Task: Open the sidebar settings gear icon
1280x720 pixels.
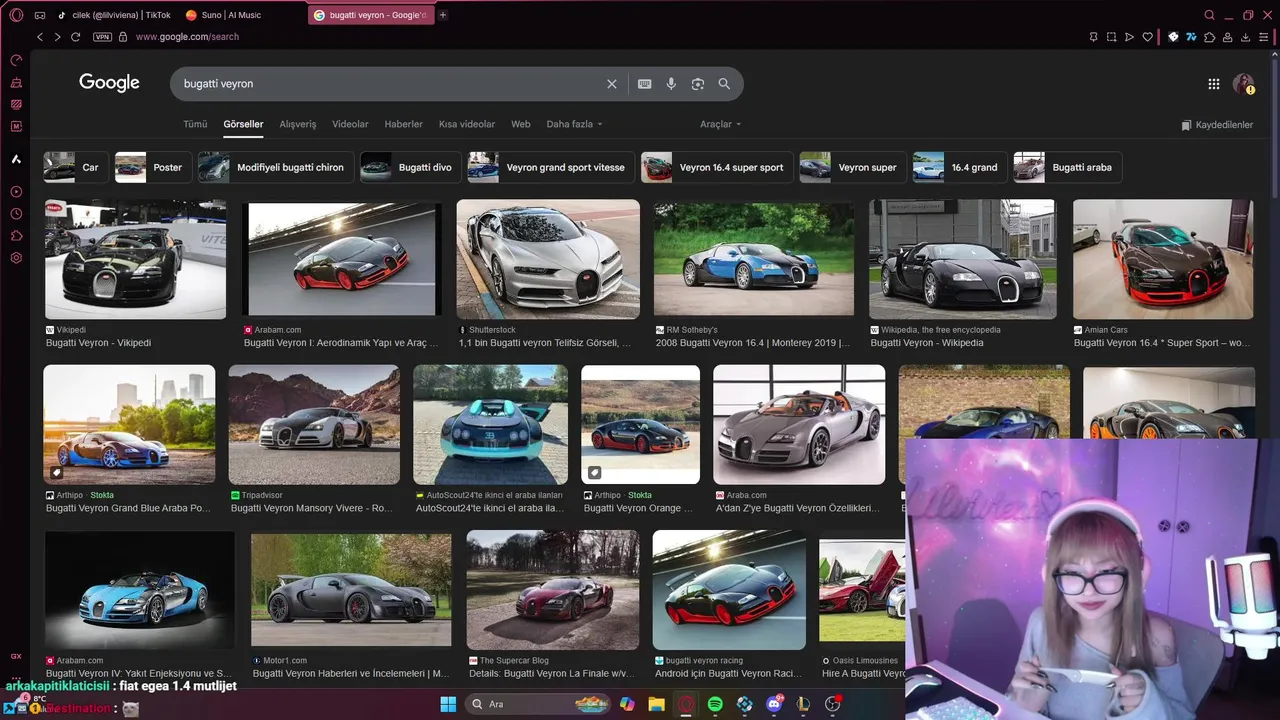Action: [x=16, y=258]
